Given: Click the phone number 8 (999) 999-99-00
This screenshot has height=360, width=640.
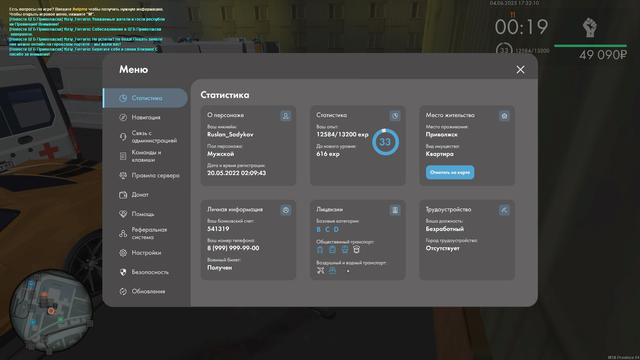Looking at the screenshot, I should coord(233,248).
